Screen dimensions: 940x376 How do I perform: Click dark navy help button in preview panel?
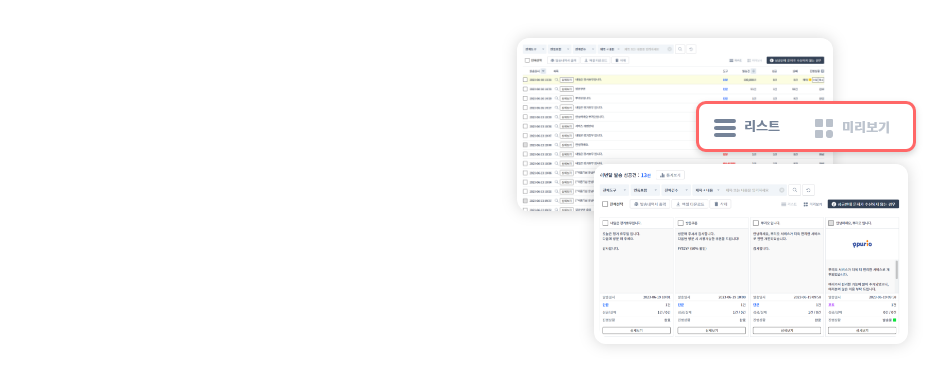(x=863, y=204)
